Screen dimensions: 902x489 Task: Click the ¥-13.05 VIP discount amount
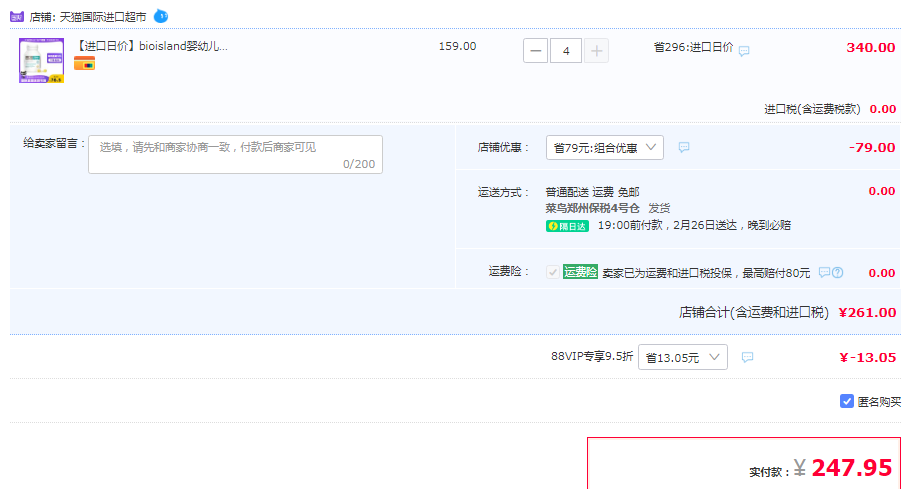(867, 357)
